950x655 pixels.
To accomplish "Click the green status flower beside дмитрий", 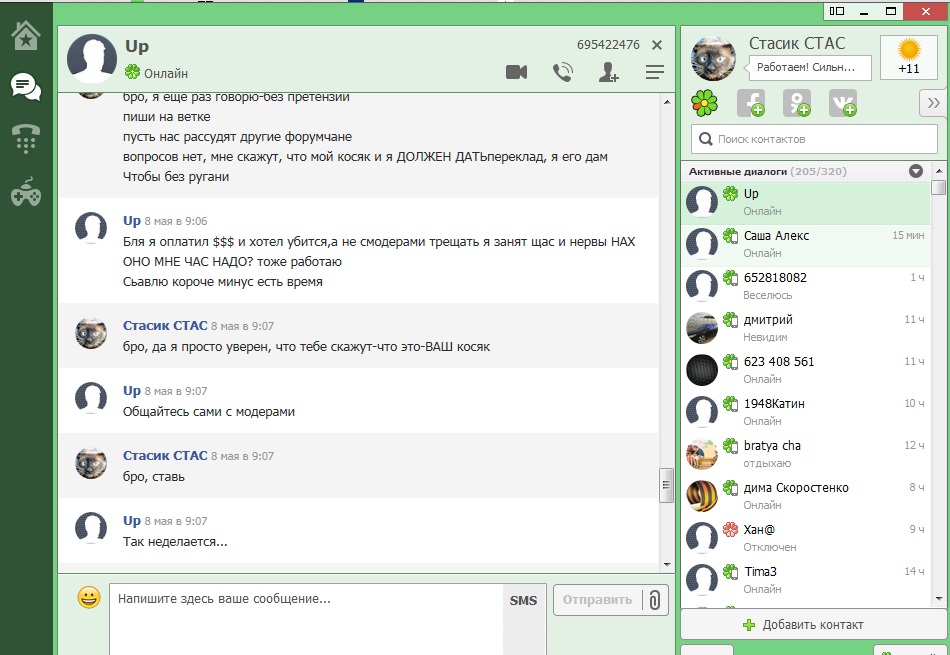I will [x=731, y=319].
